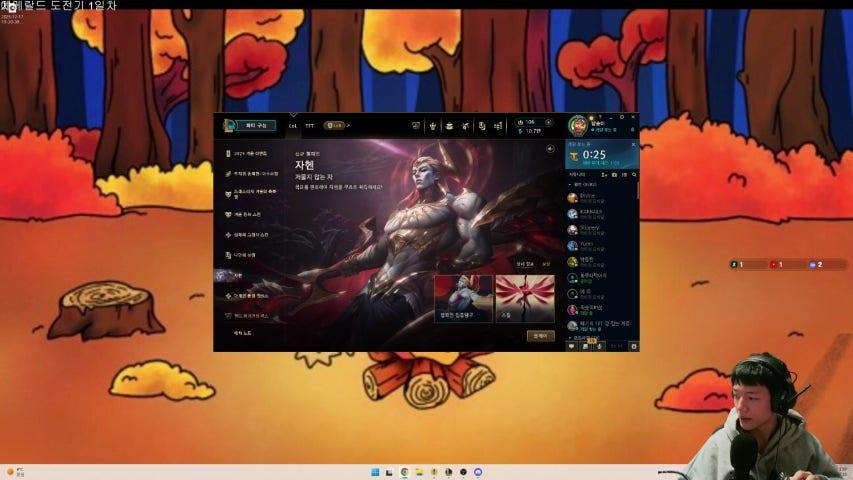Expand the arrow beside the event pill

coord(348,126)
